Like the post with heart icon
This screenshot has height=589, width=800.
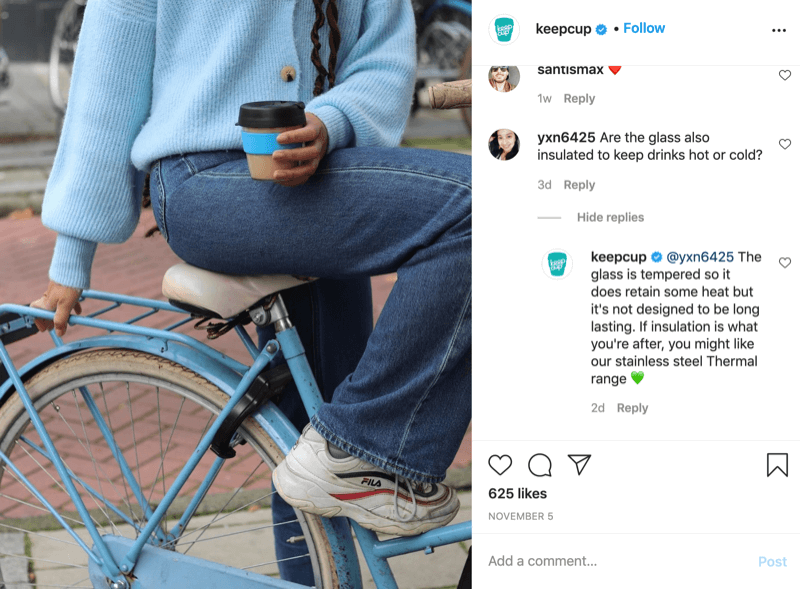[x=499, y=464]
